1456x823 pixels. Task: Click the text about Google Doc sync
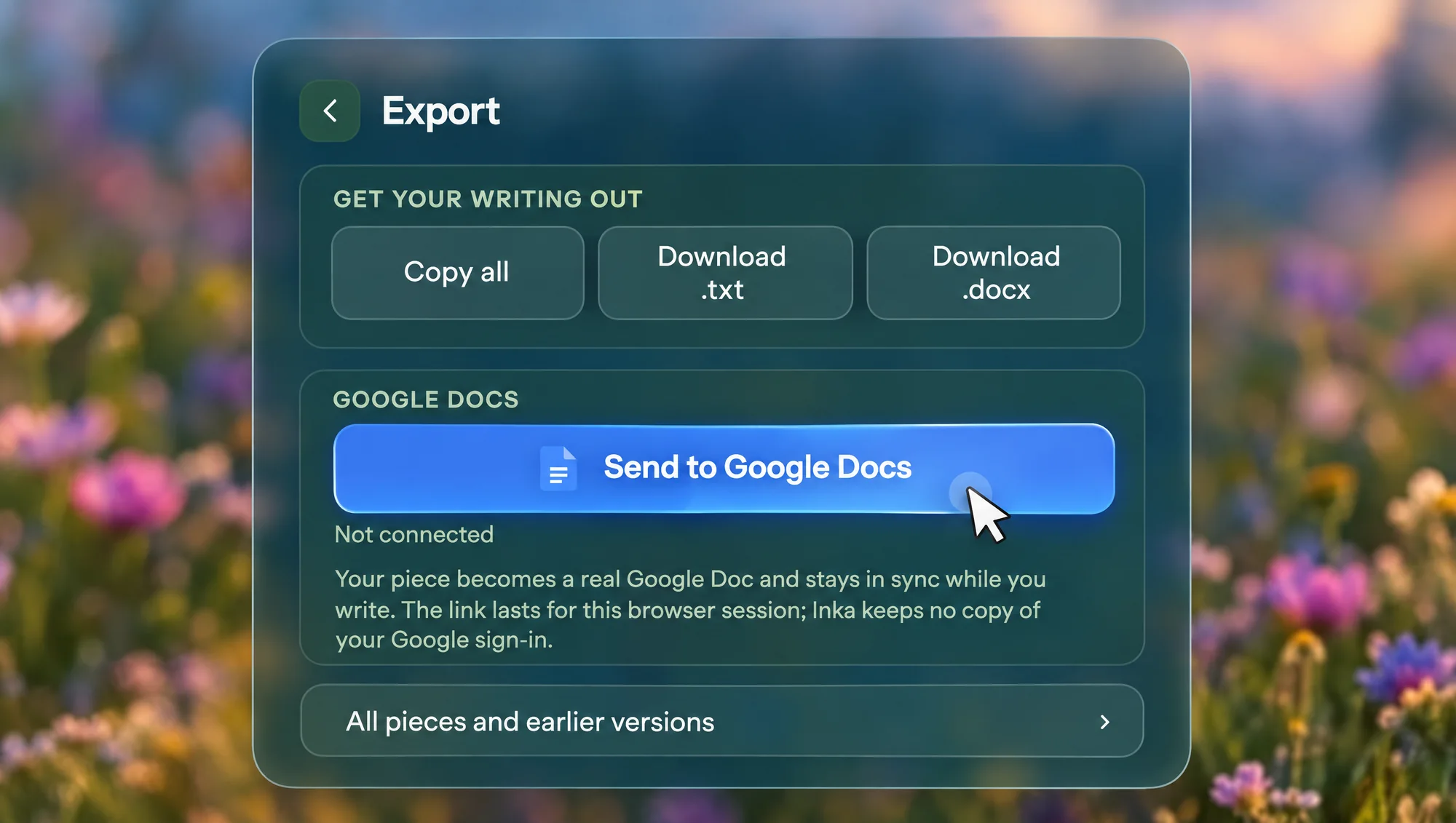pos(690,609)
